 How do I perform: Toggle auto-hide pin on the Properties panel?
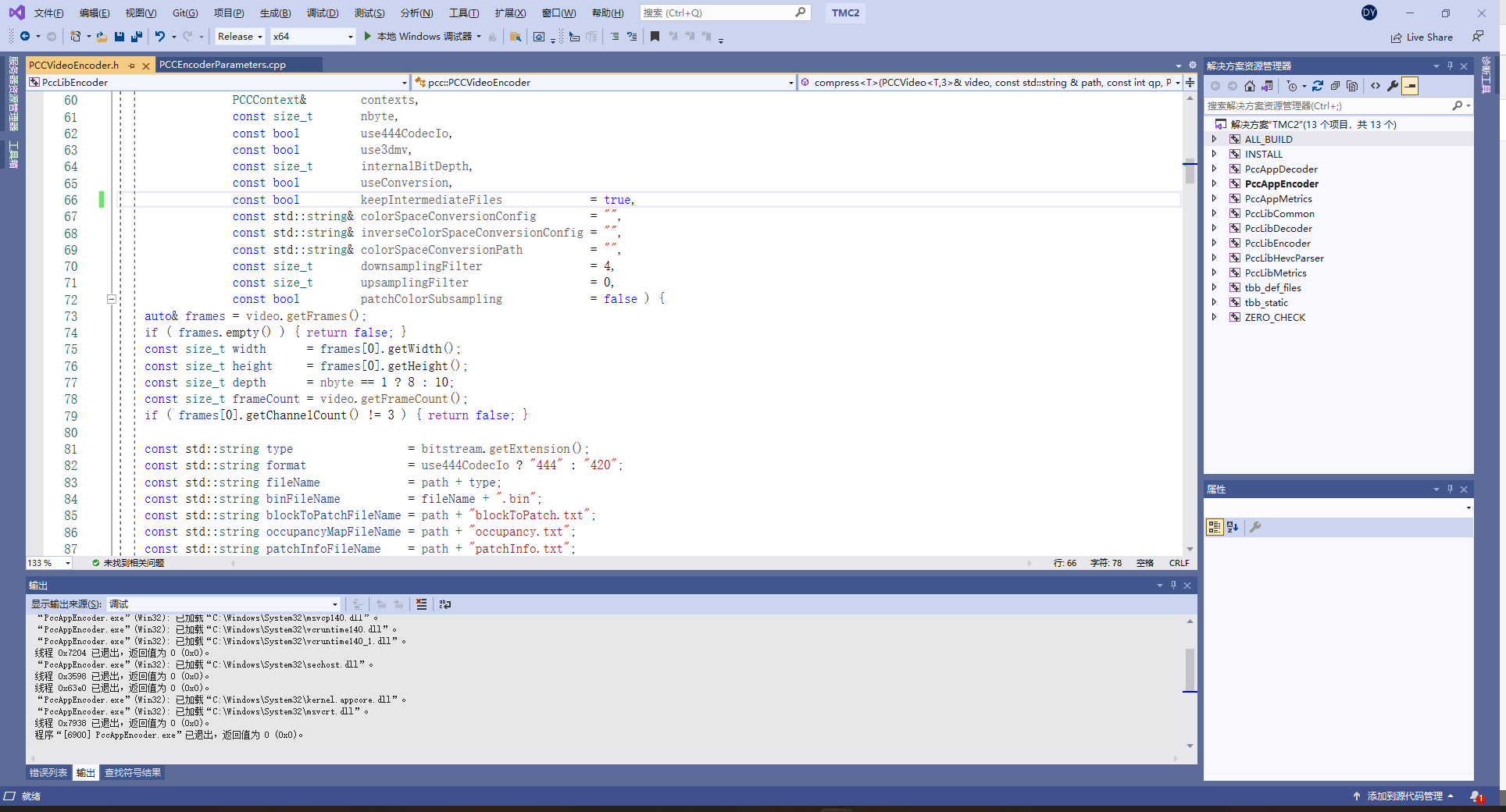click(x=1450, y=489)
